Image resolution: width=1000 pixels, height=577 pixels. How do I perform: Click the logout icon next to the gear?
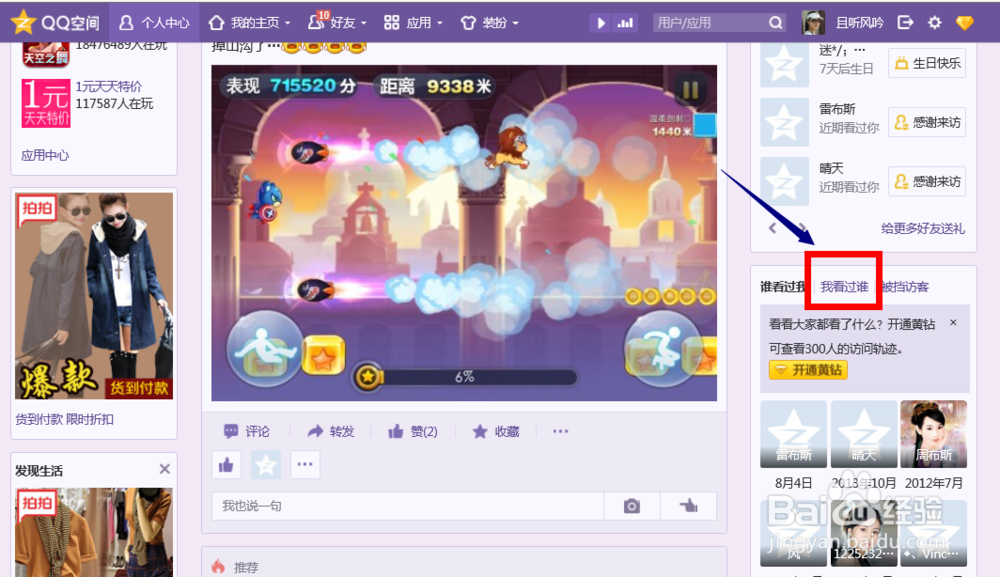point(905,21)
